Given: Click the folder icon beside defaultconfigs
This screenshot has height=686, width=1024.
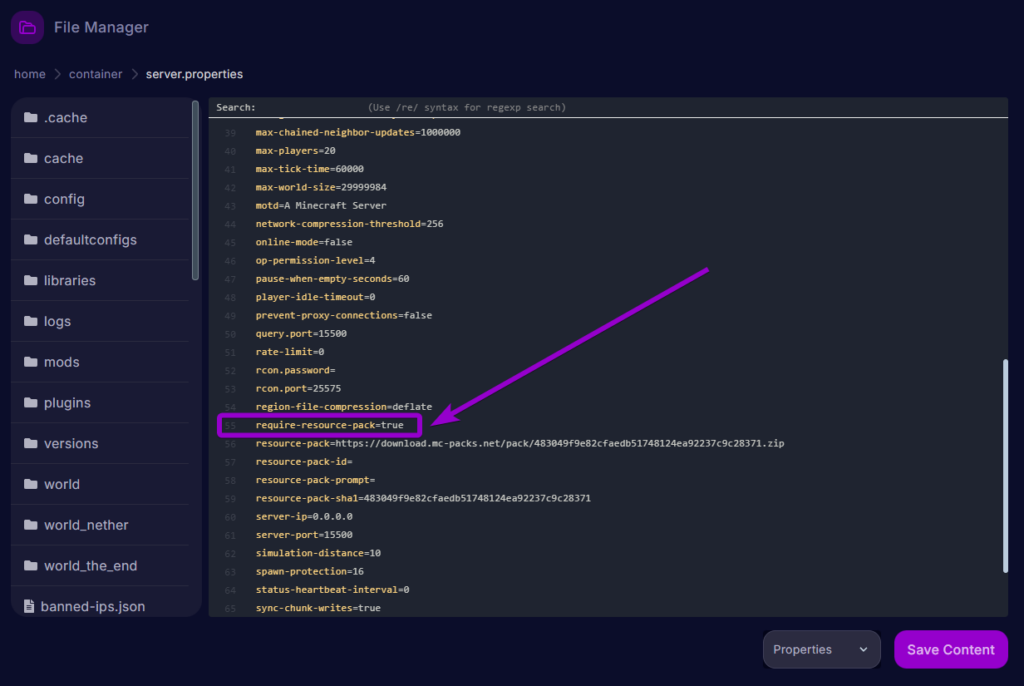Looking at the screenshot, I should coord(31,239).
